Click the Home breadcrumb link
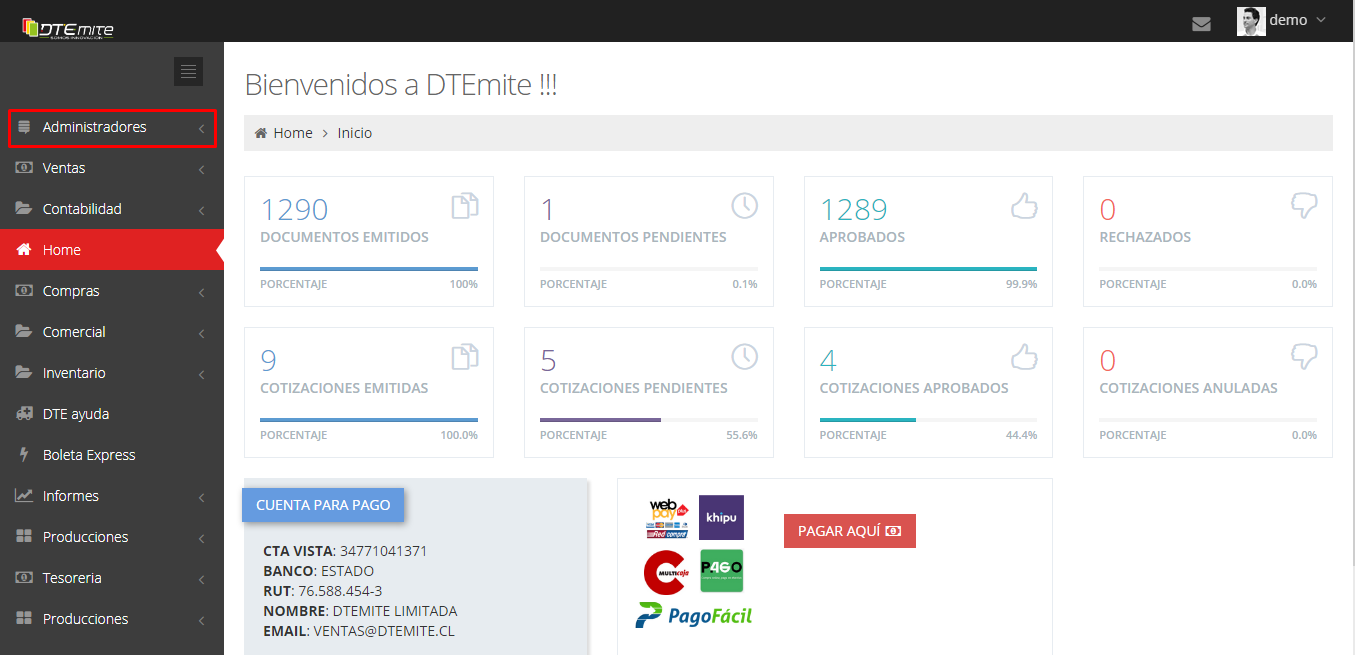This screenshot has height=655, width=1355. 293,133
